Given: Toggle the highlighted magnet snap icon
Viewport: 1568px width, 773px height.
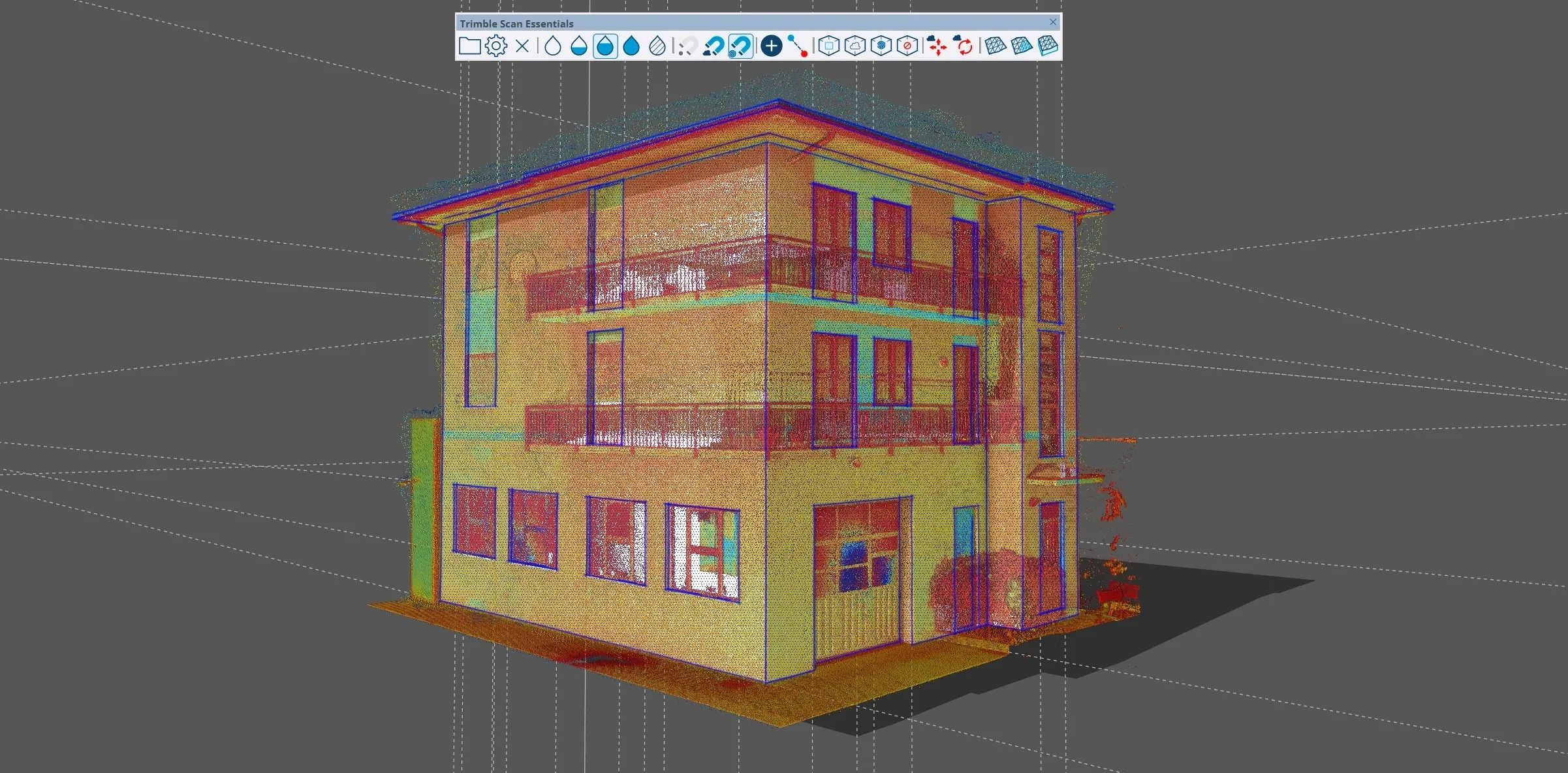Looking at the screenshot, I should coord(740,46).
